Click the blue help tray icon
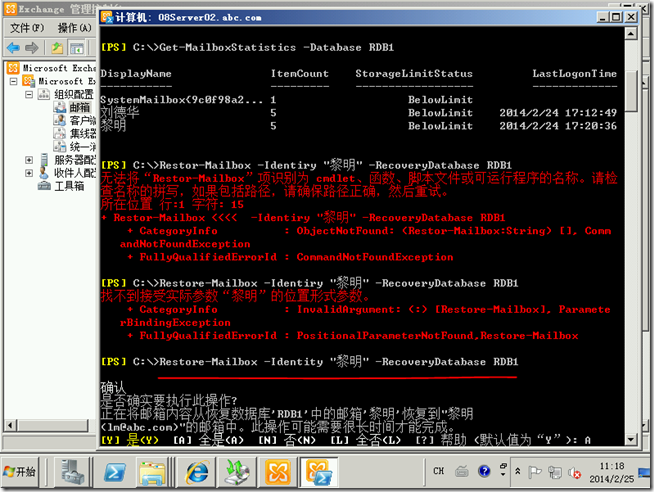The image size is (654, 492). [484, 471]
